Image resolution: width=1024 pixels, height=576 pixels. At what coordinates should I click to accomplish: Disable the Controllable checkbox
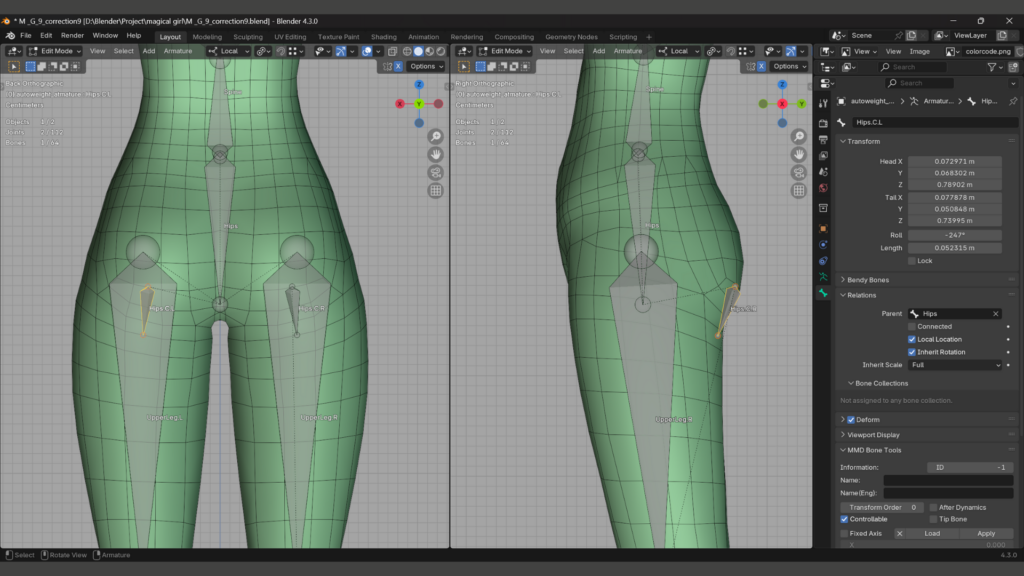coord(845,520)
